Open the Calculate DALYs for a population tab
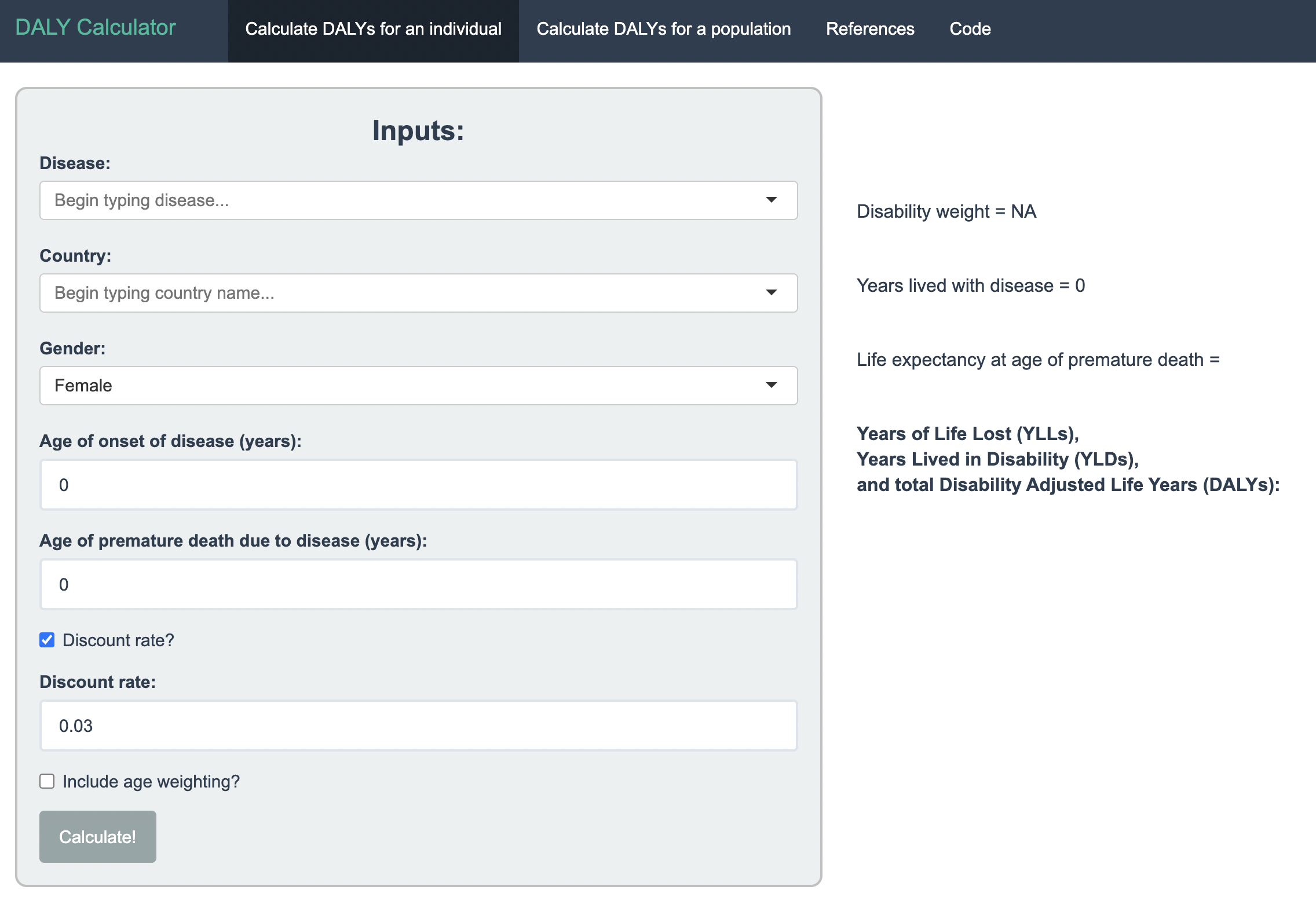This screenshot has height=901, width=1316. [x=663, y=29]
